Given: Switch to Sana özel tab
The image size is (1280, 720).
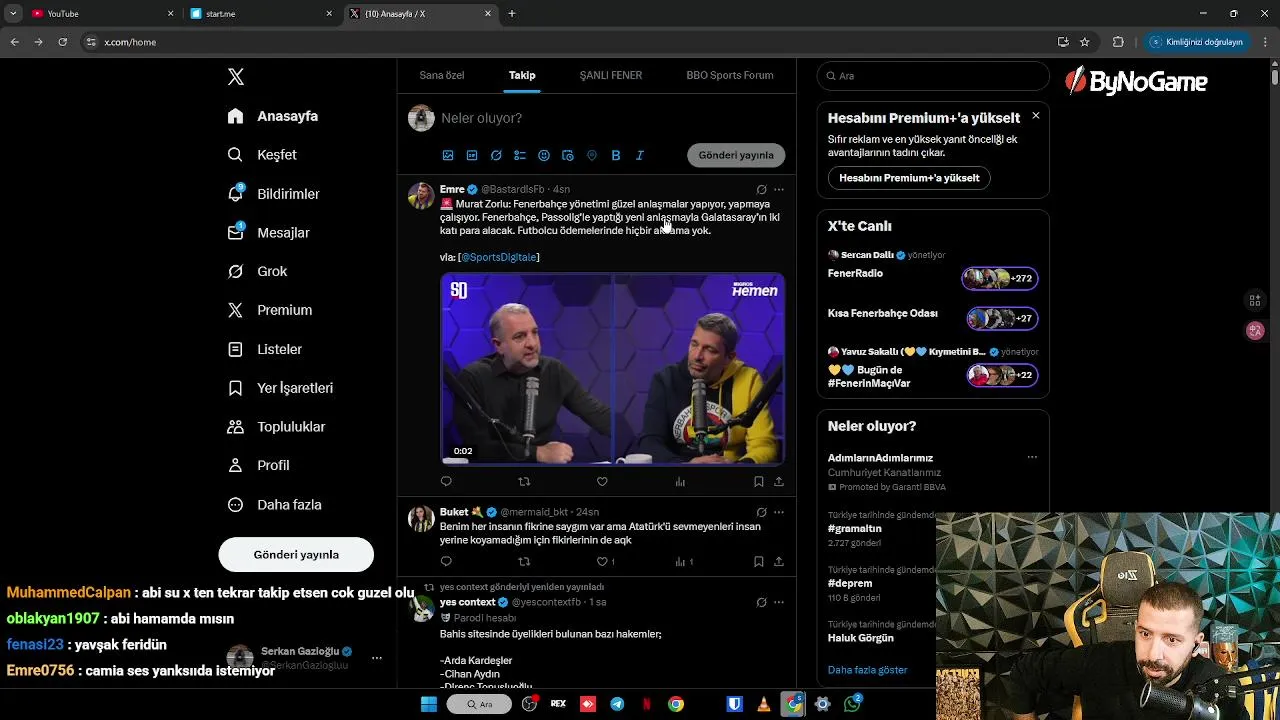Looking at the screenshot, I should click(442, 75).
